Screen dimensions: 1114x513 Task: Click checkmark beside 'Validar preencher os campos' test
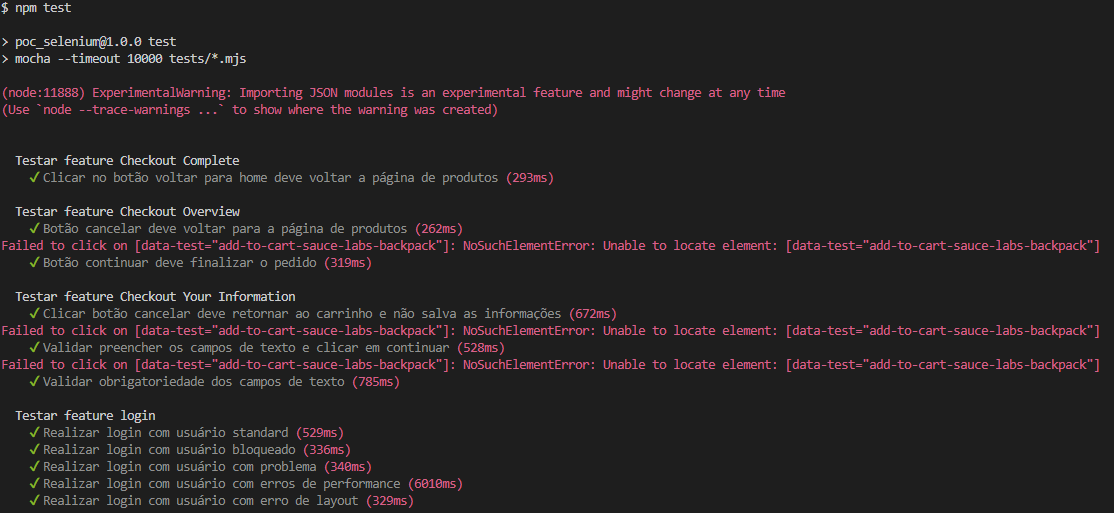(33, 347)
